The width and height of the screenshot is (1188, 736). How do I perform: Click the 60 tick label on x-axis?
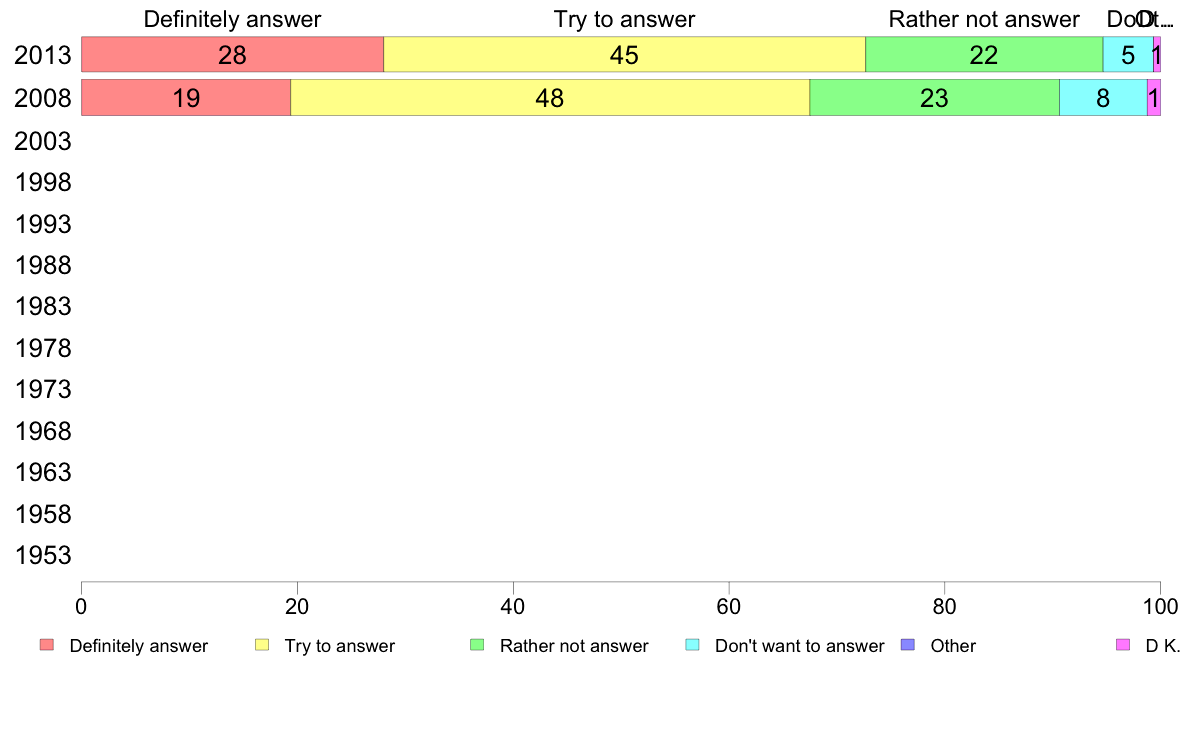coord(729,606)
